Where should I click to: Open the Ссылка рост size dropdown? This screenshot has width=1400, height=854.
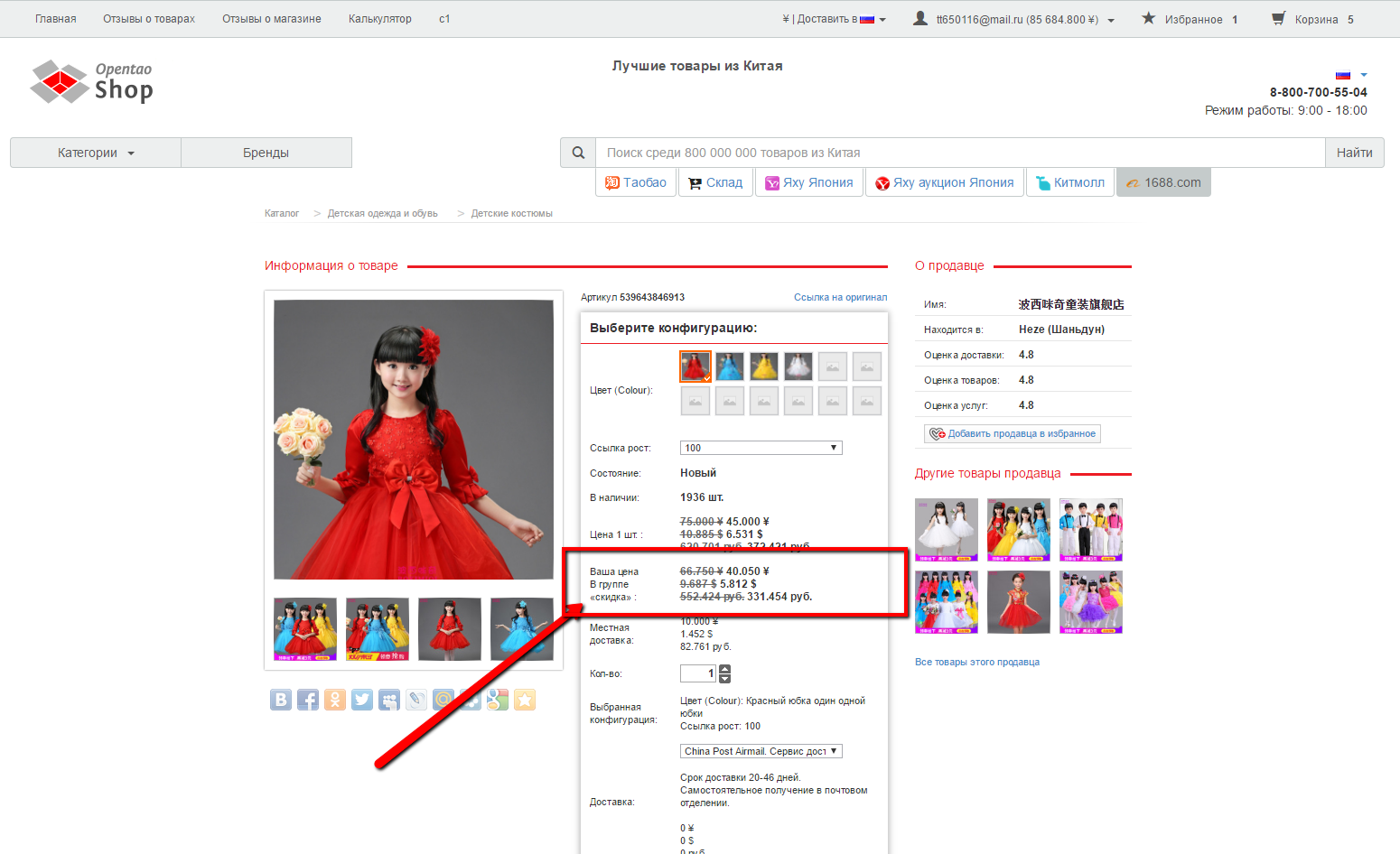pyautogui.click(x=761, y=448)
